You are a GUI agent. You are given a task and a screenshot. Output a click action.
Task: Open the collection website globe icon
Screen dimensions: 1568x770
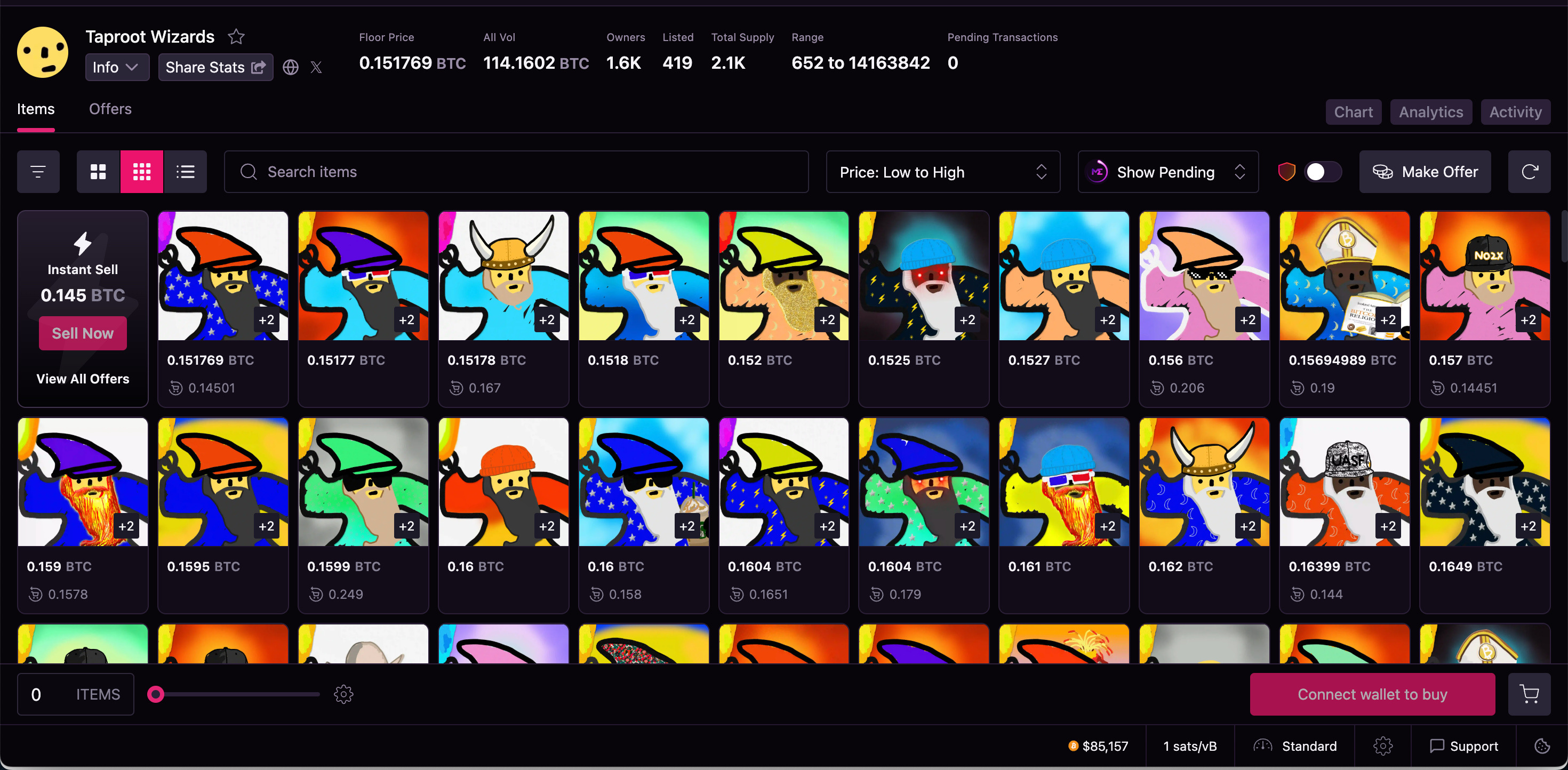[x=290, y=68]
